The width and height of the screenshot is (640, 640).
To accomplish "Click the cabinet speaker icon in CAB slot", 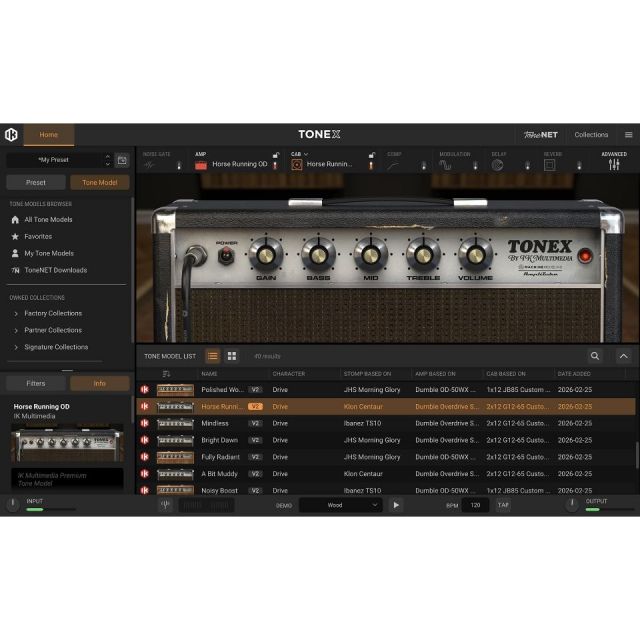I will (x=297, y=165).
